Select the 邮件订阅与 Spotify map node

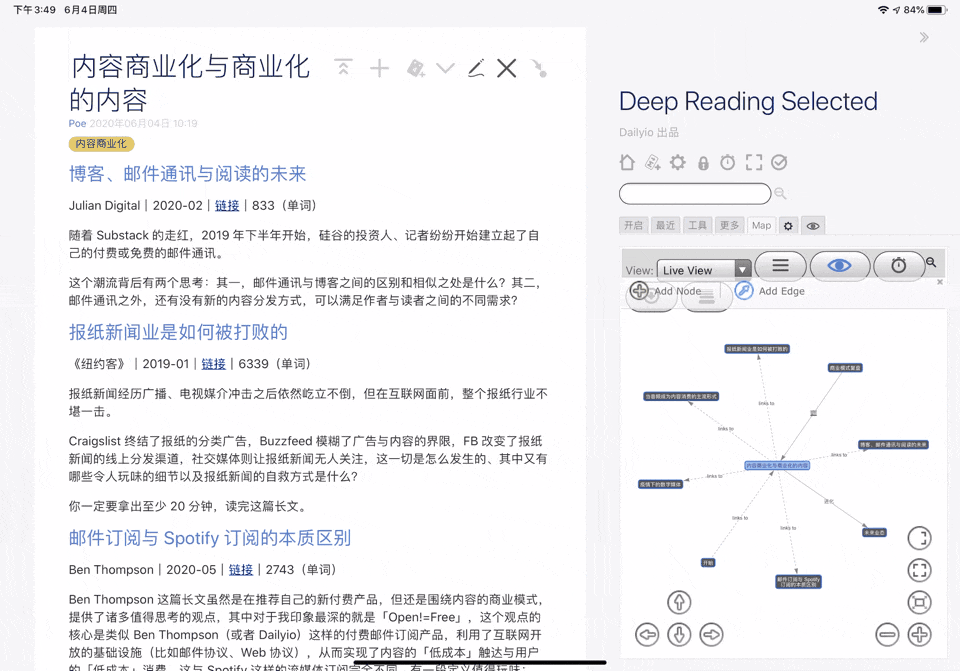click(798, 582)
